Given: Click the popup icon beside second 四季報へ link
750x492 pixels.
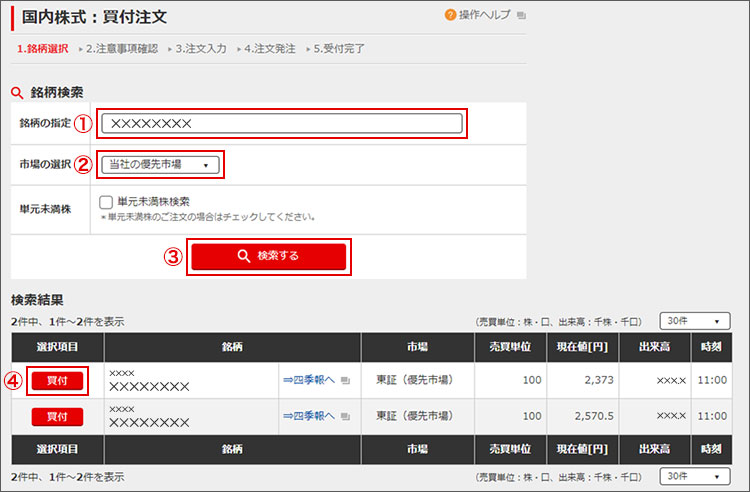Looking at the screenshot, I should point(346,416).
